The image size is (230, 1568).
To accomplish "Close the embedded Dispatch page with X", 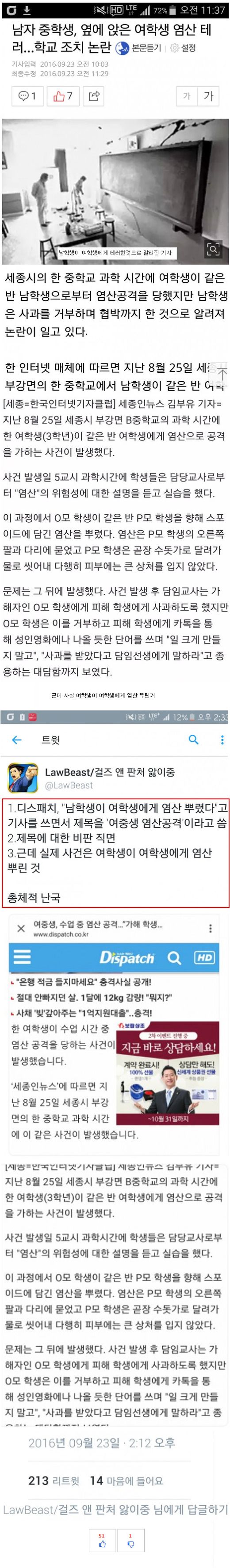I will [x=20, y=928].
